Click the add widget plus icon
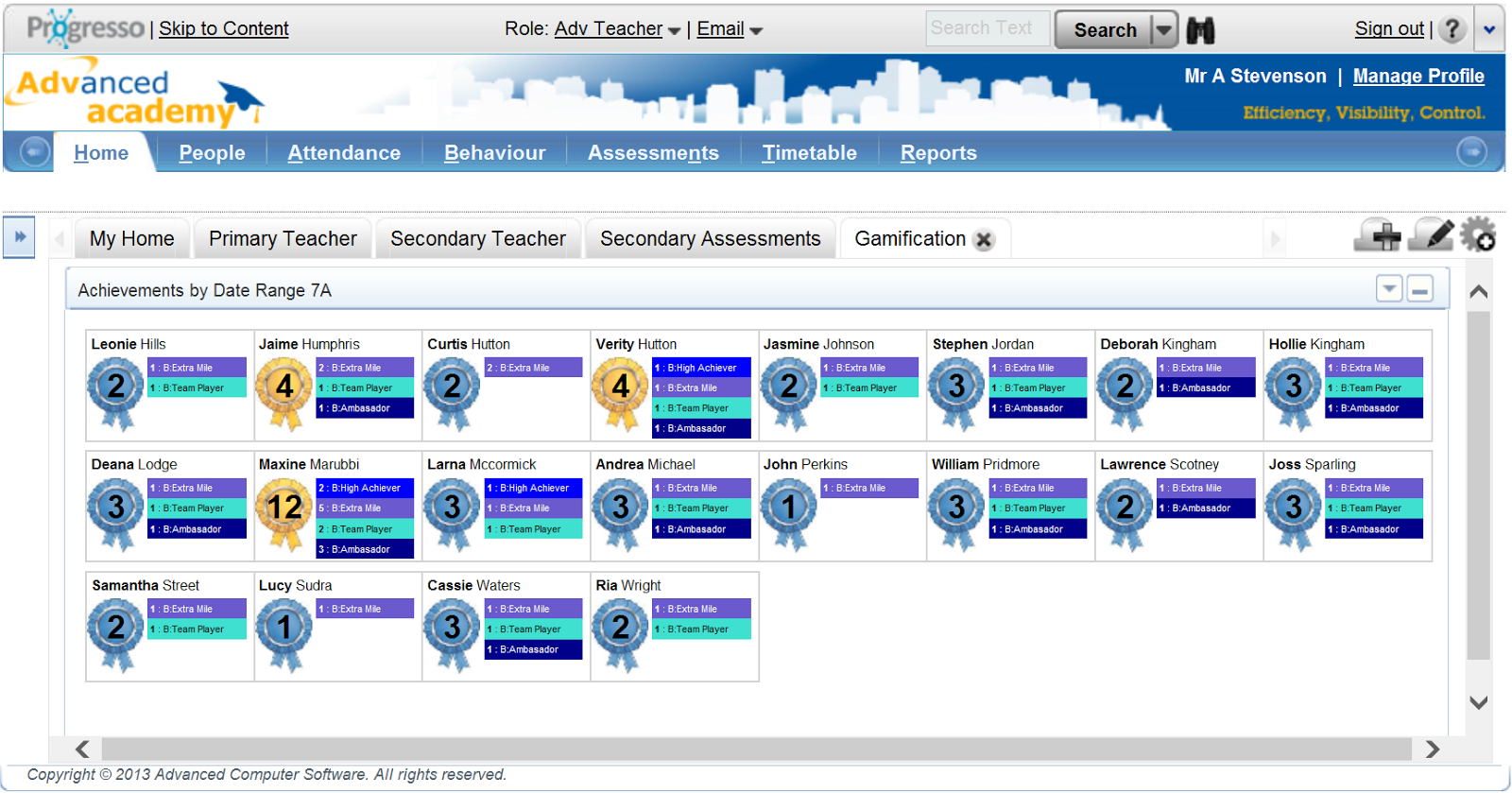Image resolution: width=1512 pixels, height=793 pixels. coord(1377,235)
